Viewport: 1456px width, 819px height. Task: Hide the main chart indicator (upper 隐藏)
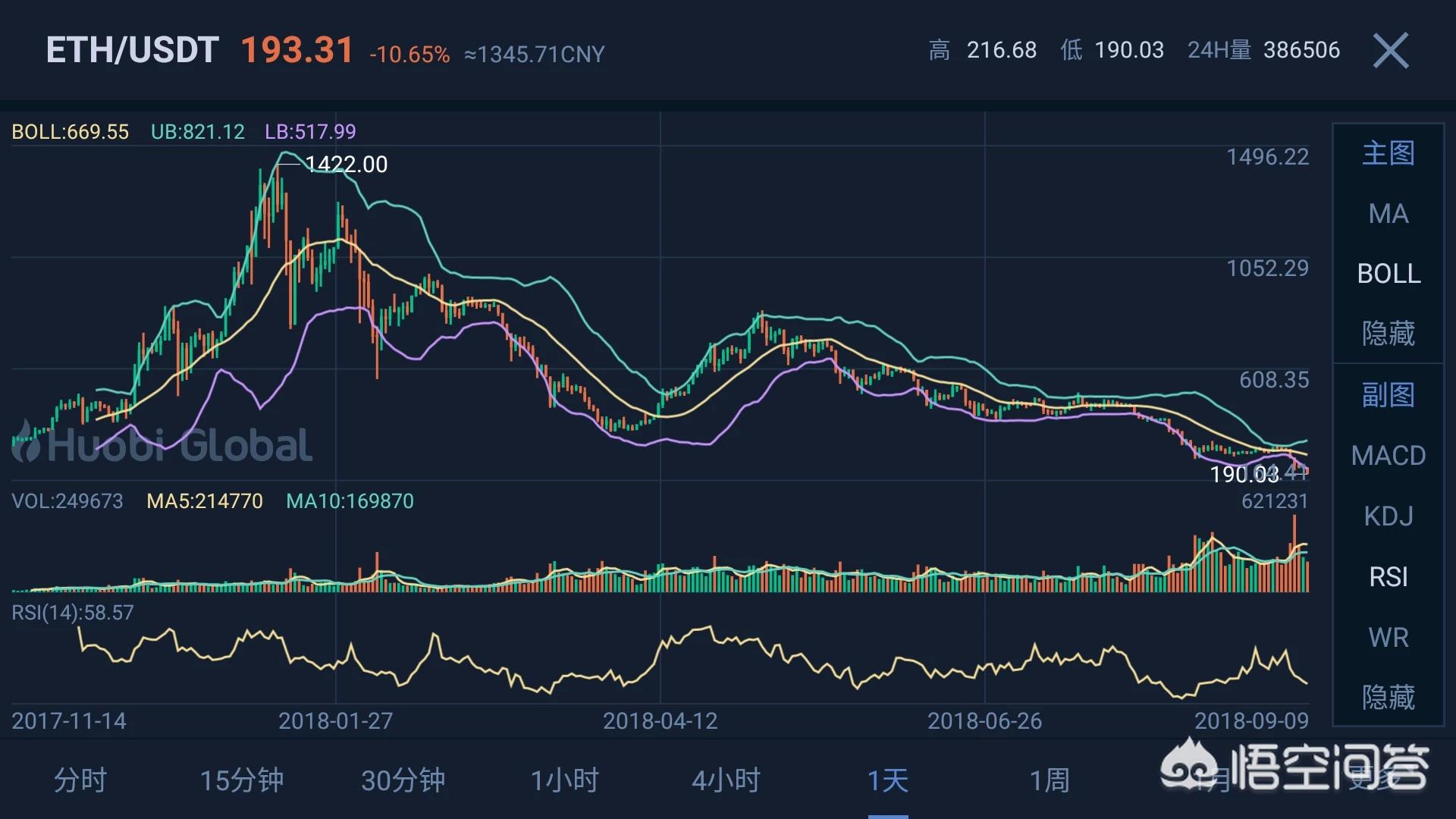click(1388, 333)
